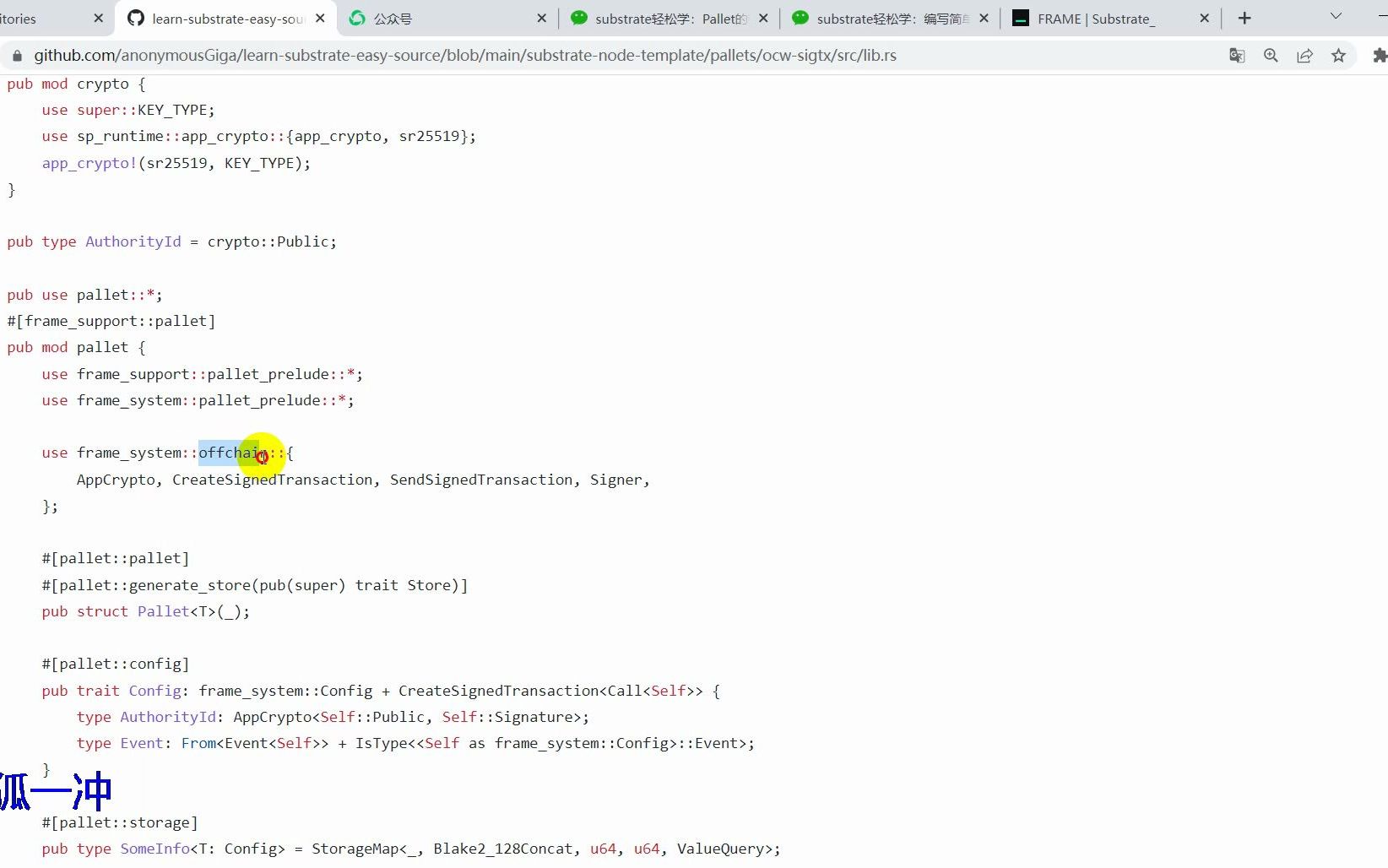Click the highlighted 'offchain' word
1388x868 pixels.
coord(233,453)
